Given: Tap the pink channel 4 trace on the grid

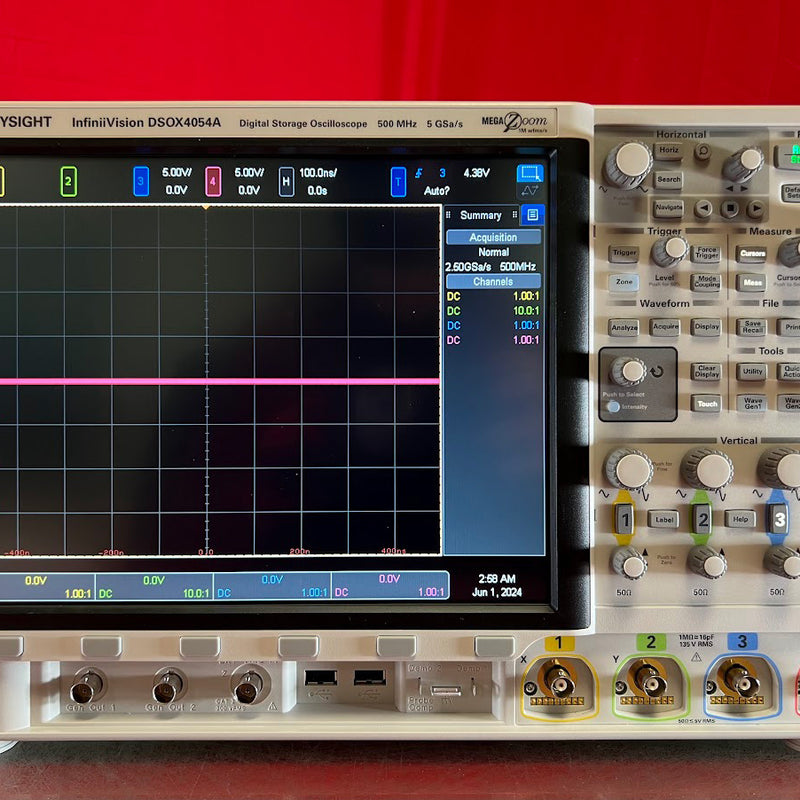Looking at the screenshot, I should point(219,382).
